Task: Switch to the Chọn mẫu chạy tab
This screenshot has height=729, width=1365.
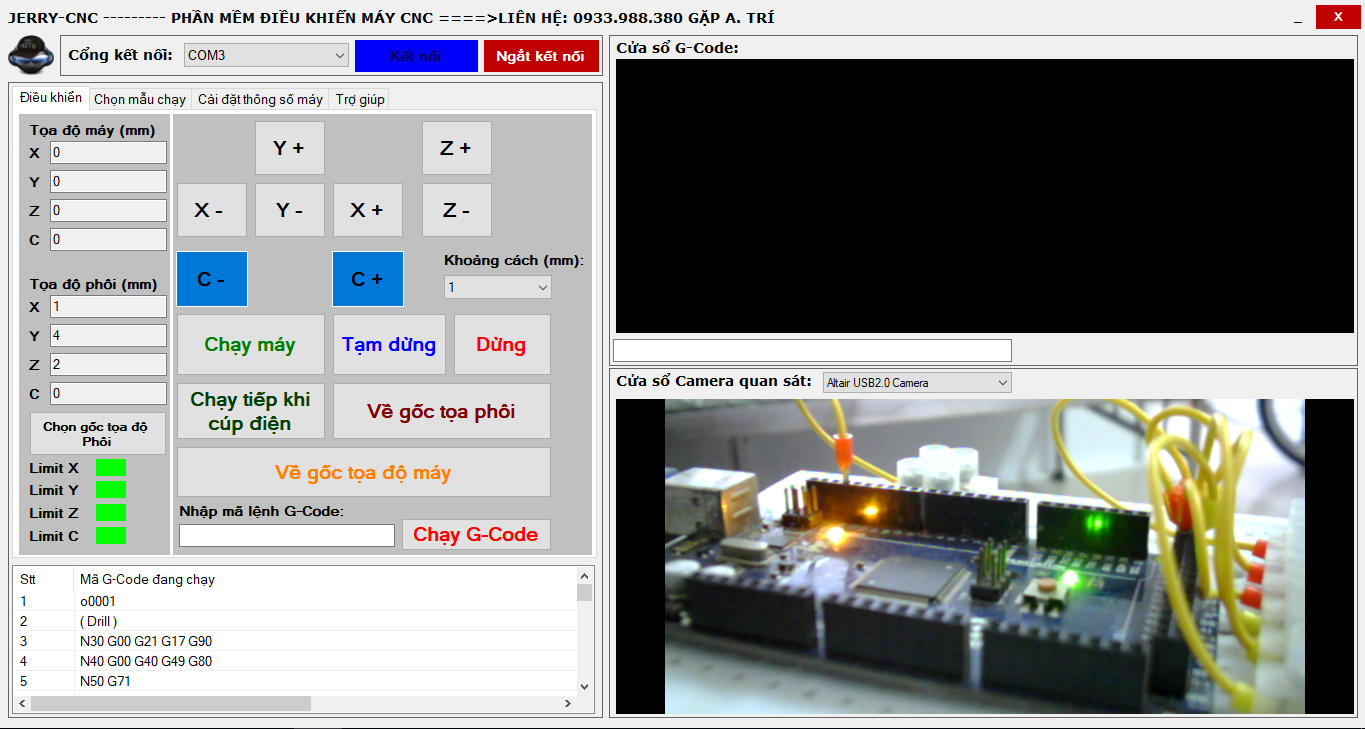Action: tap(139, 99)
